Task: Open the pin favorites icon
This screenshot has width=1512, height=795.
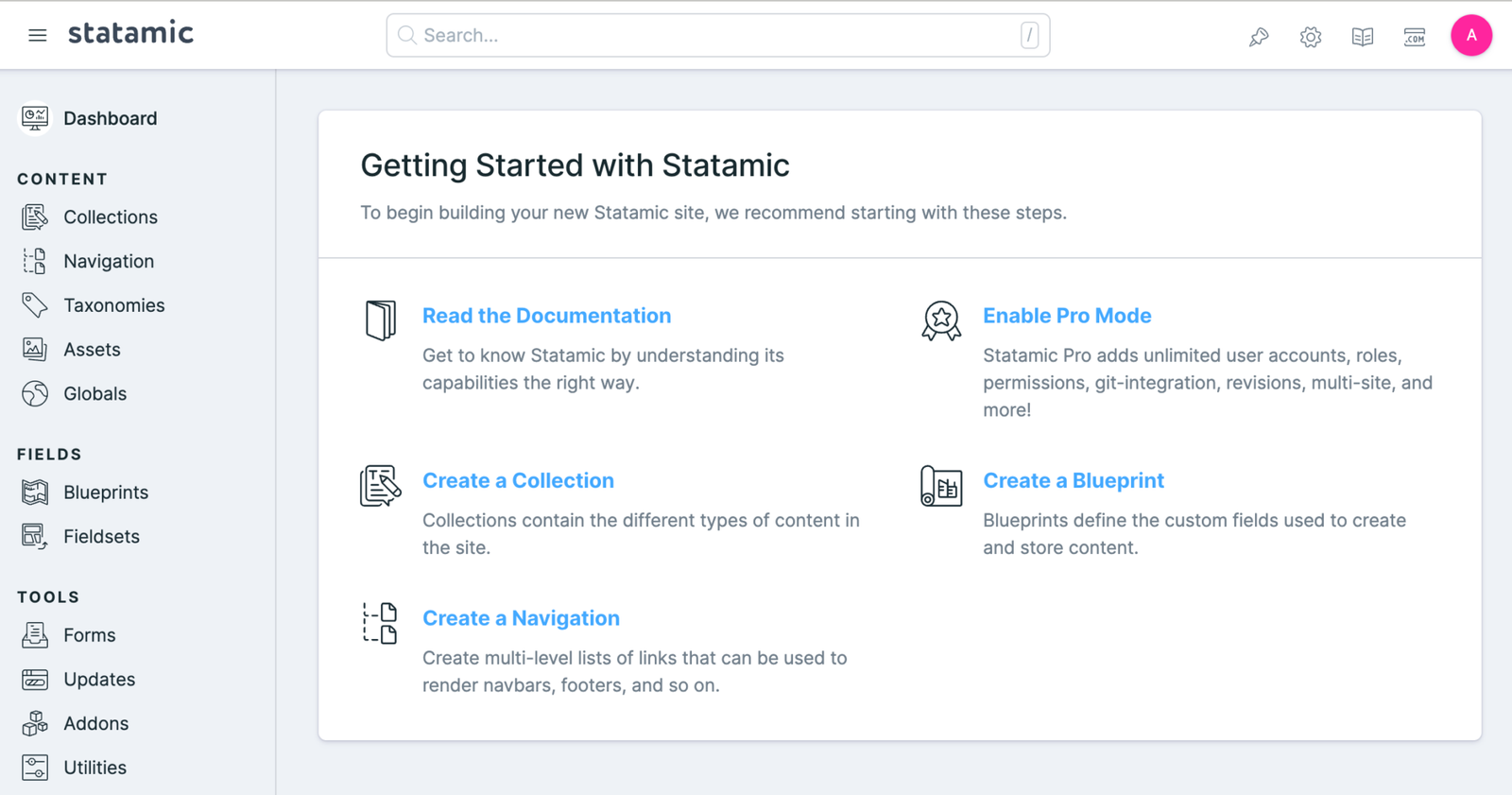Action: tap(1258, 37)
